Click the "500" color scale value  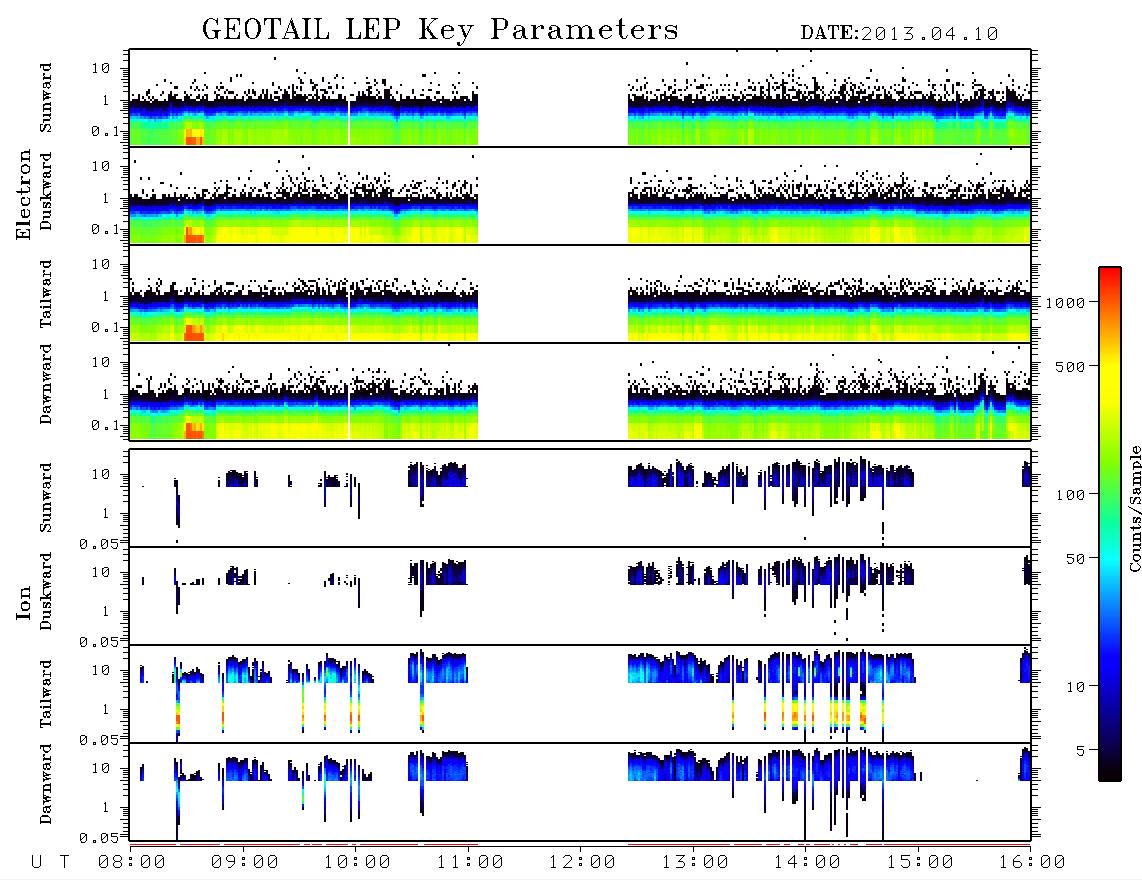pos(1071,366)
